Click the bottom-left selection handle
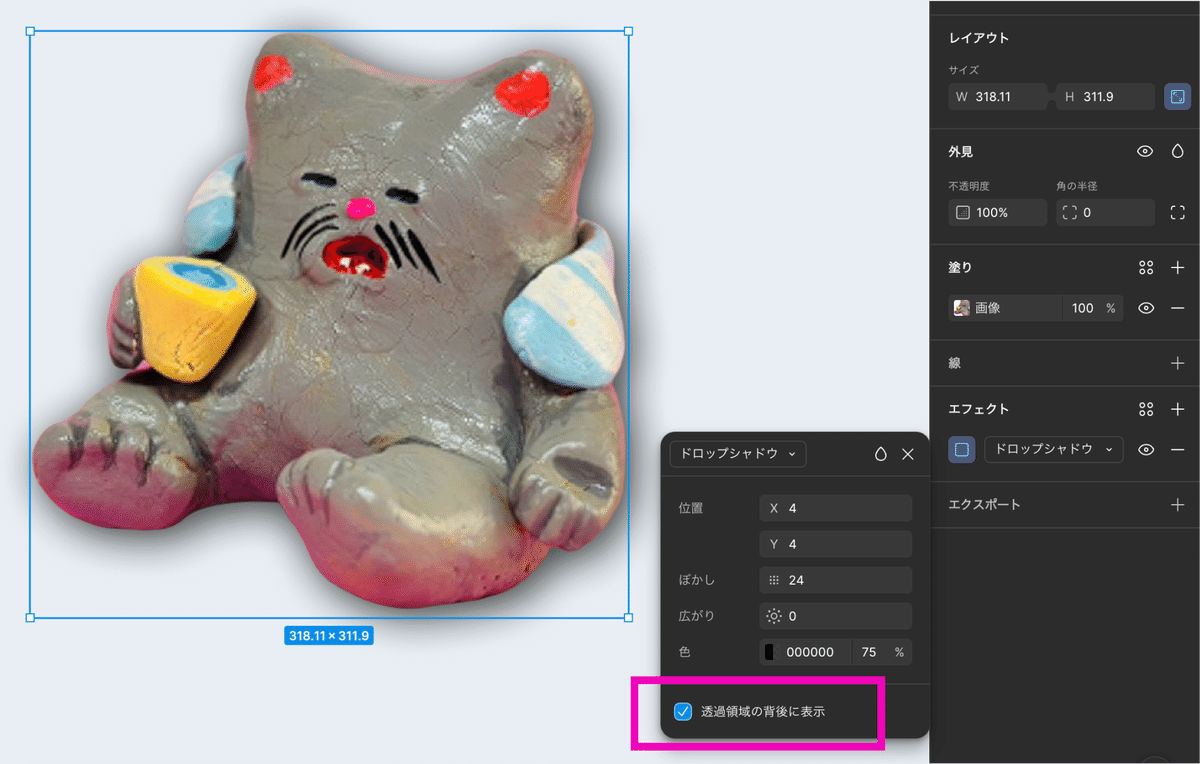The image size is (1200, 764). click(x=30, y=618)
